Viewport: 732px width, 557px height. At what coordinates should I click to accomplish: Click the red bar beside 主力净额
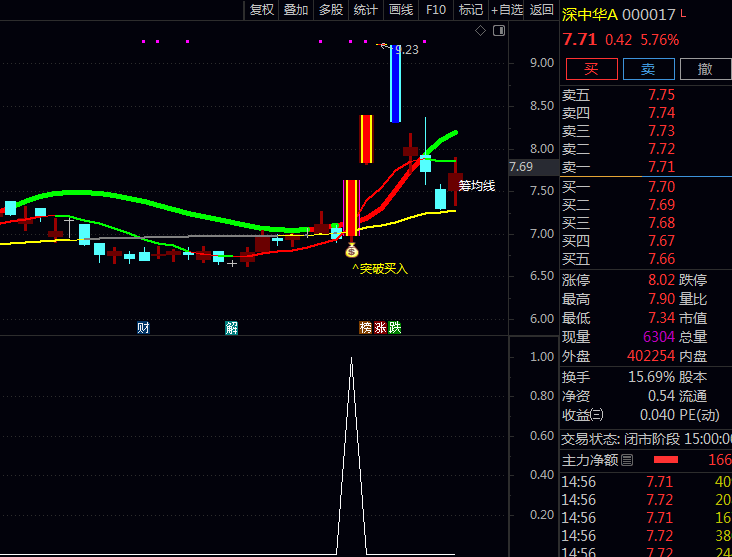pyautogui.click(x=666, y=460)
